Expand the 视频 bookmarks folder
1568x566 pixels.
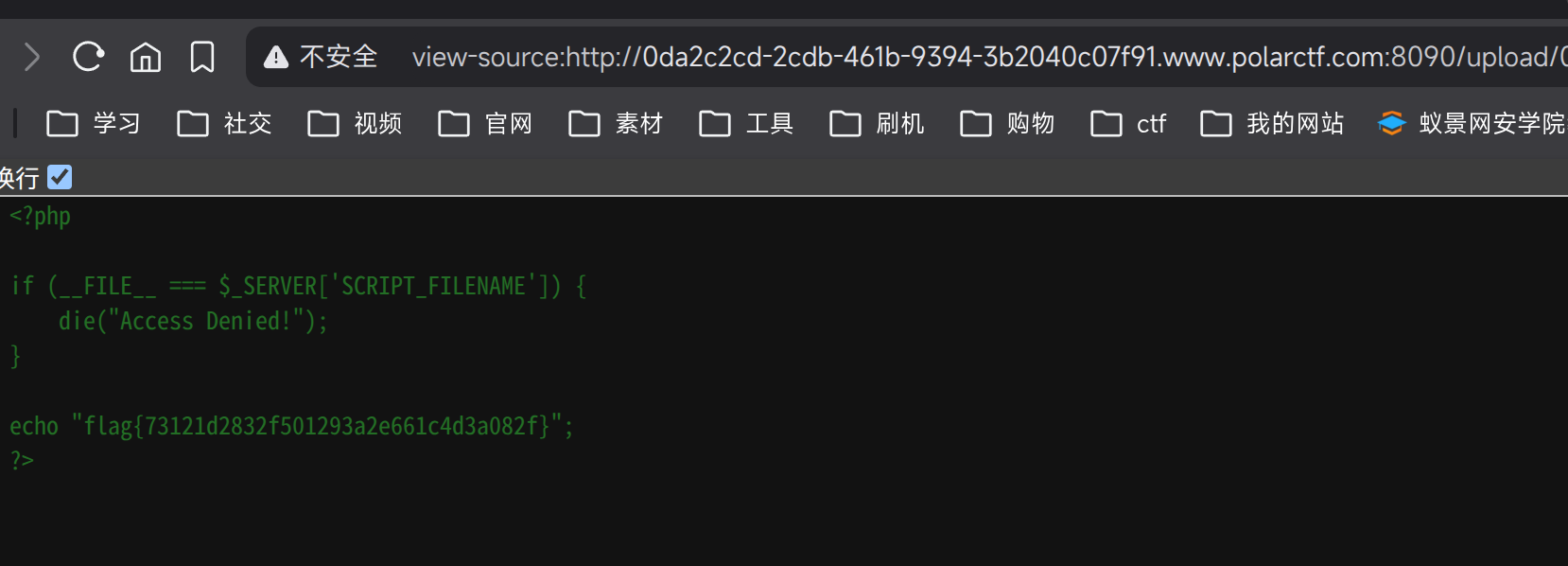click(x=355, y=123)
